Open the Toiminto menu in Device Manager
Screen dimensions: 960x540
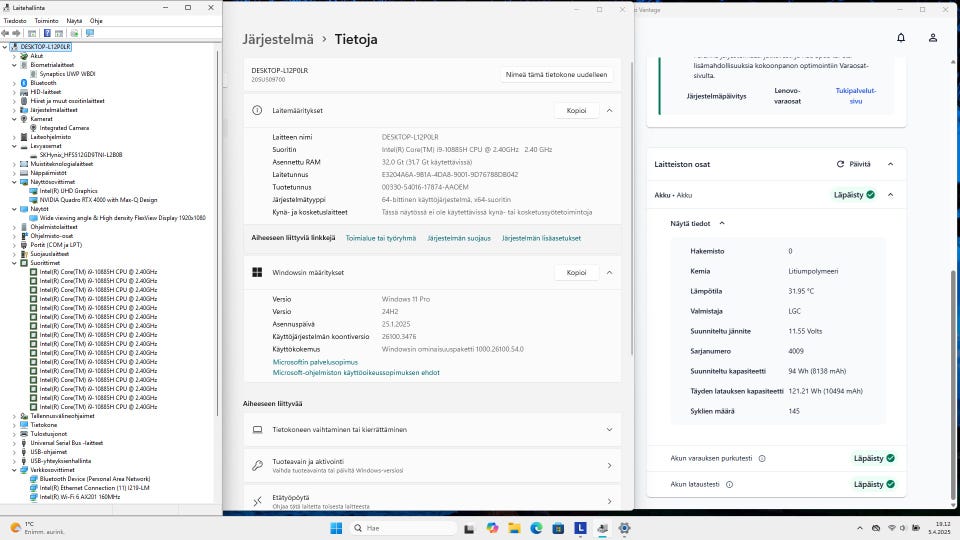pyautogui.click(x=46, y=20)
